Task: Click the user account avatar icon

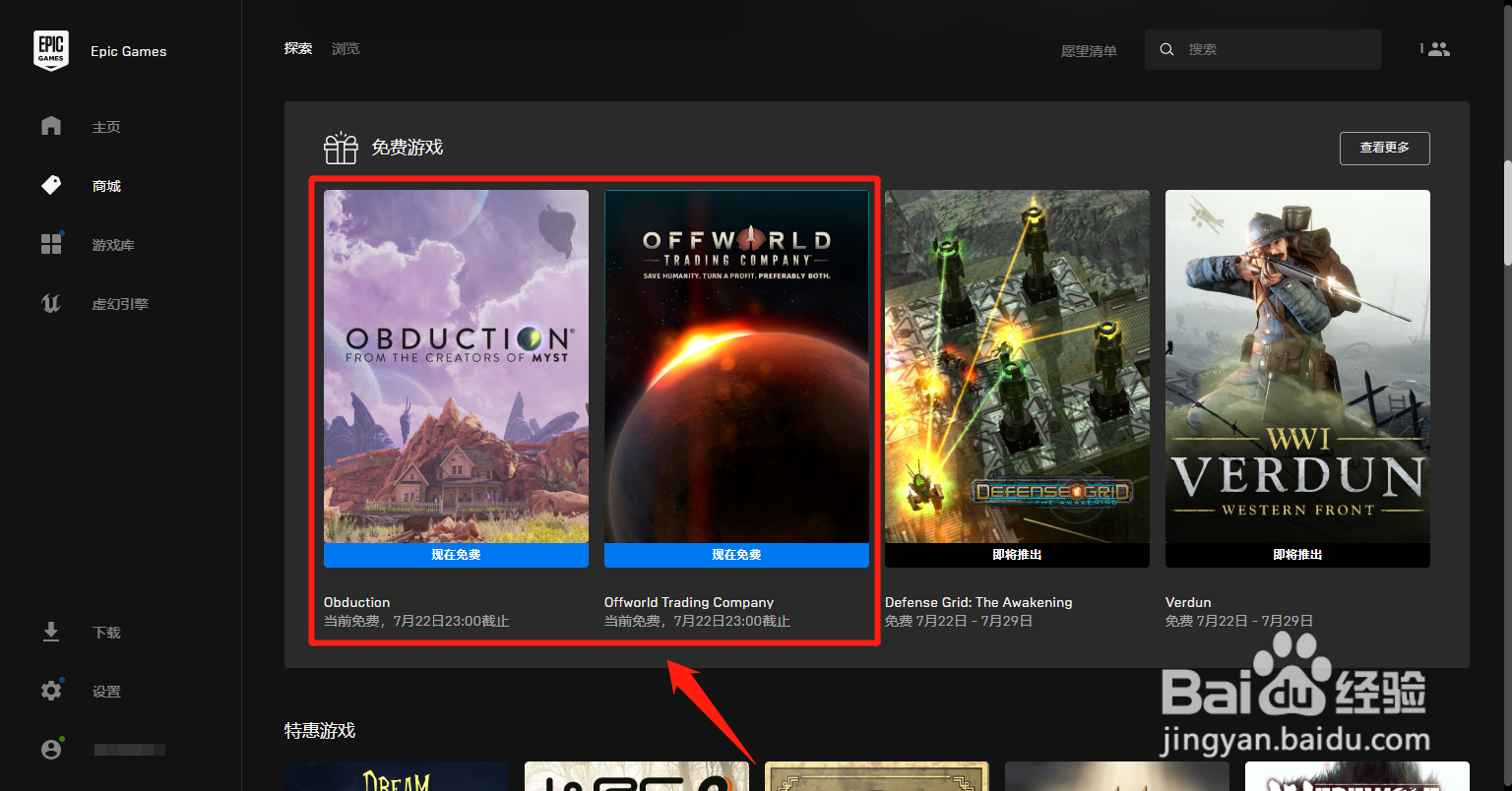Action: (51, 749)
